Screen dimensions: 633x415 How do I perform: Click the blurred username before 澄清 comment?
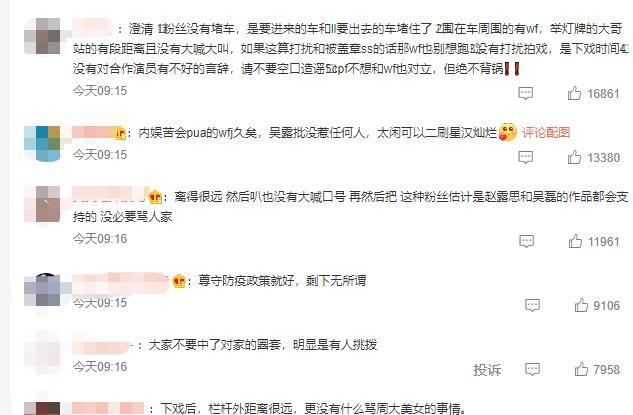click(x=92, y=28)
